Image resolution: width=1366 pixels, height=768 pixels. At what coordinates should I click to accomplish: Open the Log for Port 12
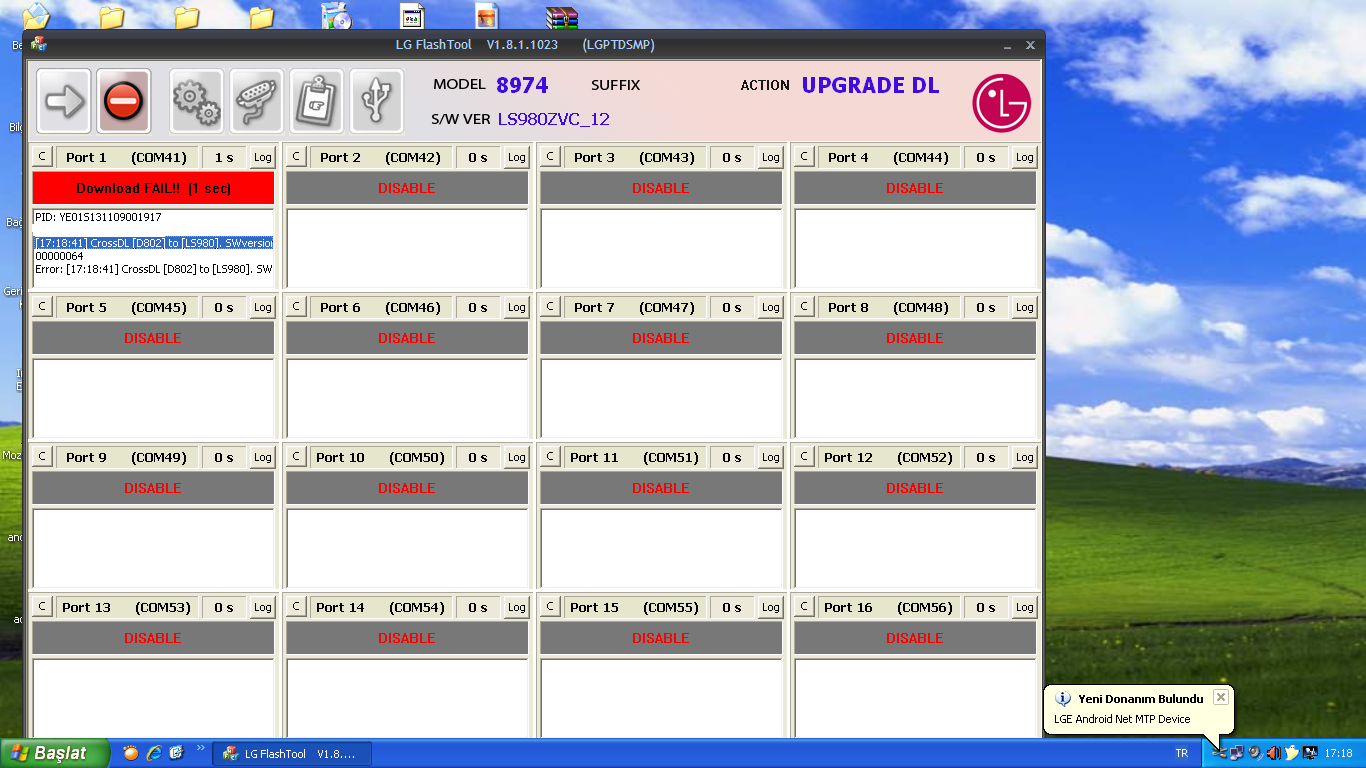[1024, 457]
